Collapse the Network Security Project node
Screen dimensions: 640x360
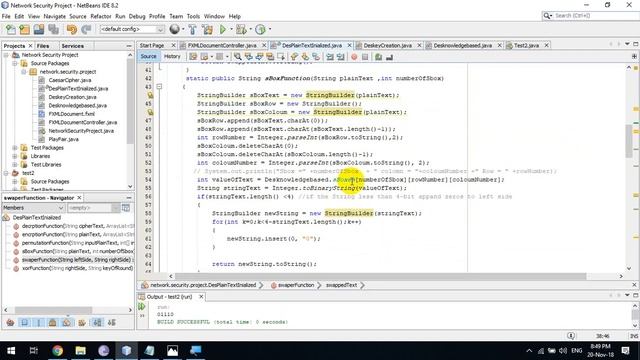pos(6,55)
